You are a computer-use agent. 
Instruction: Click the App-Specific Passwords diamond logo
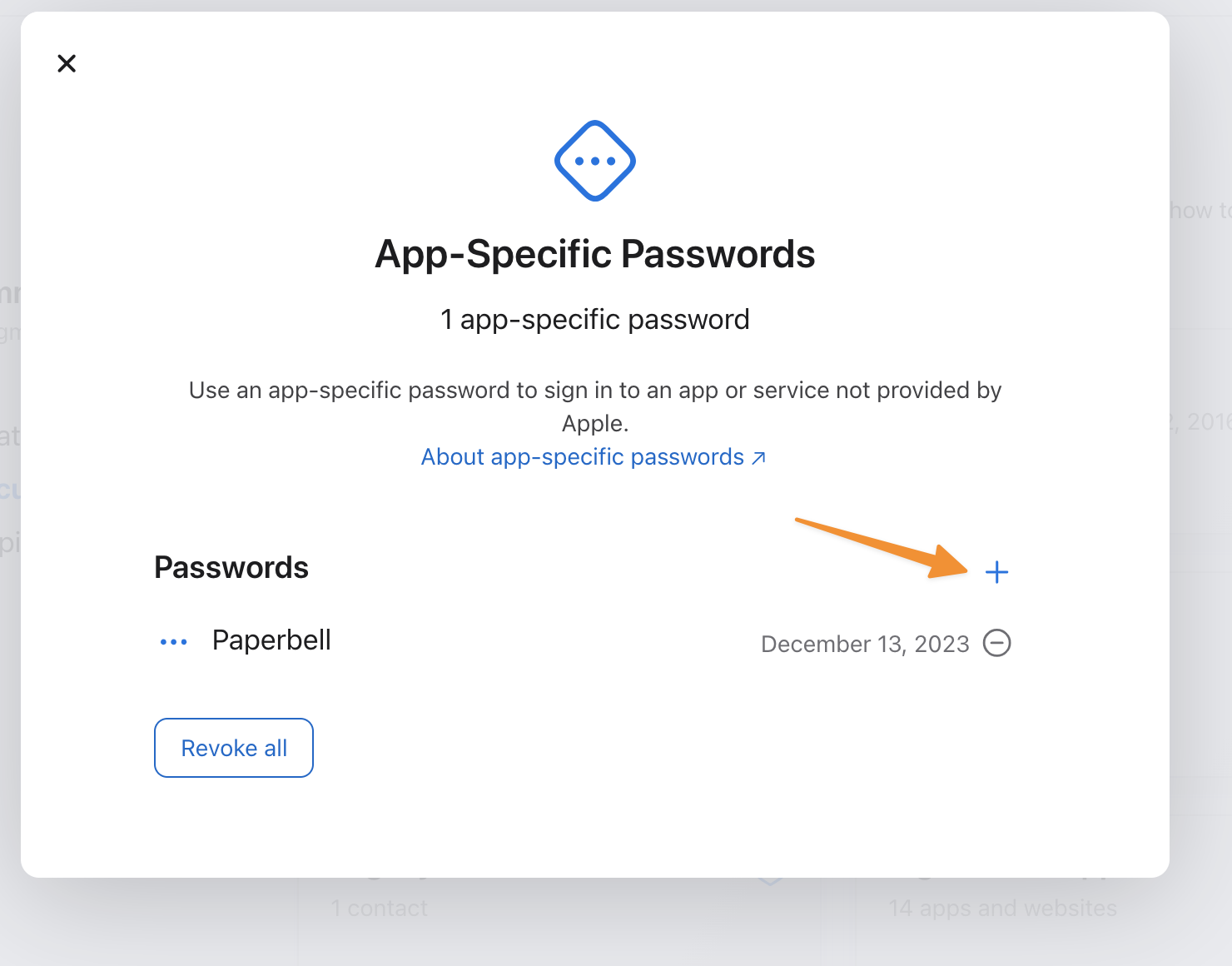click(595, 160)
